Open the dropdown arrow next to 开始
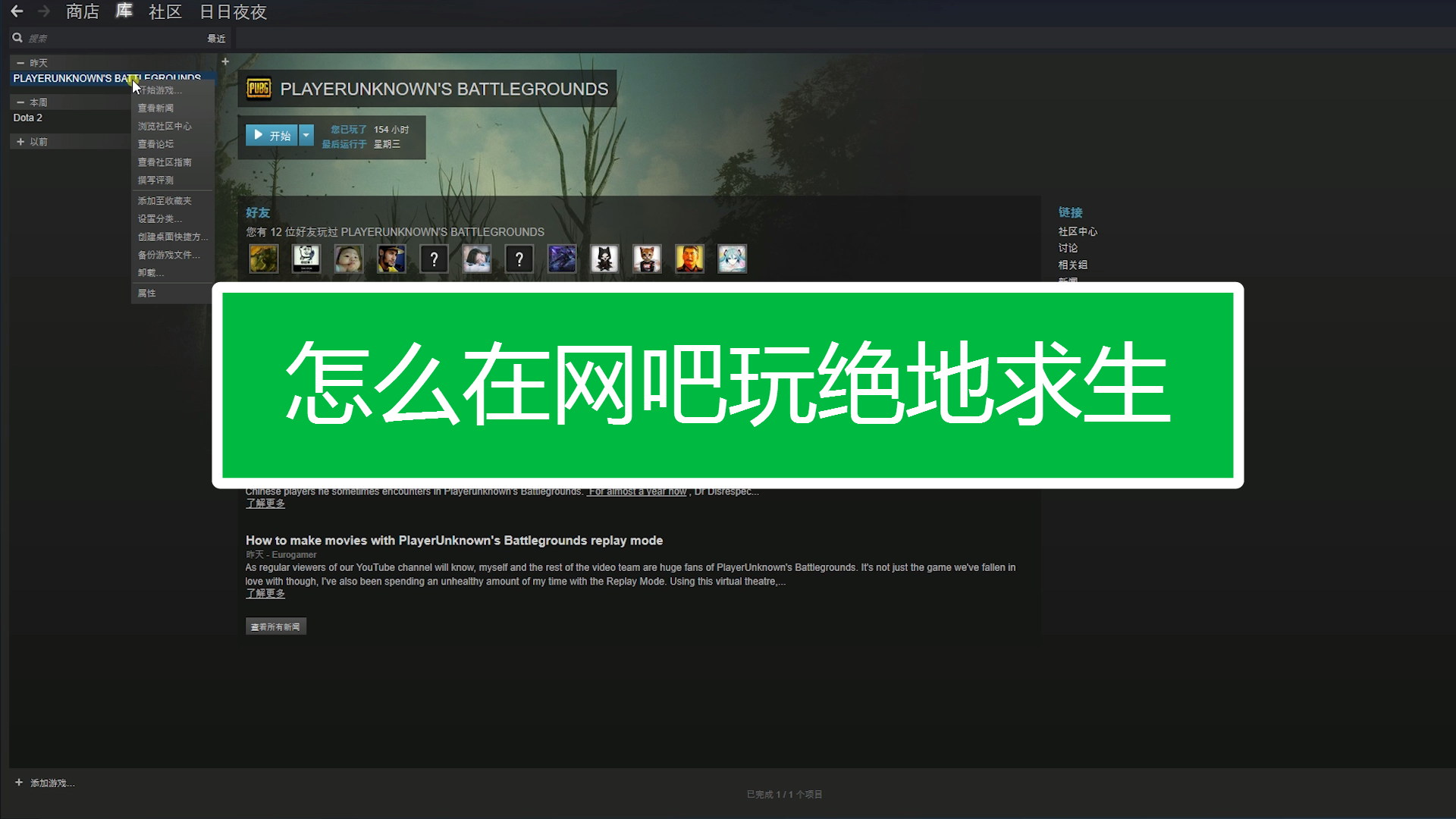 306,136
